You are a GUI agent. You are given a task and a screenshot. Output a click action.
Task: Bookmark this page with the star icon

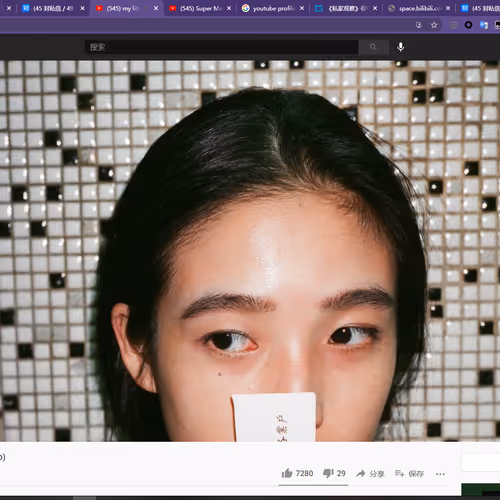click(x=434, y=25)
